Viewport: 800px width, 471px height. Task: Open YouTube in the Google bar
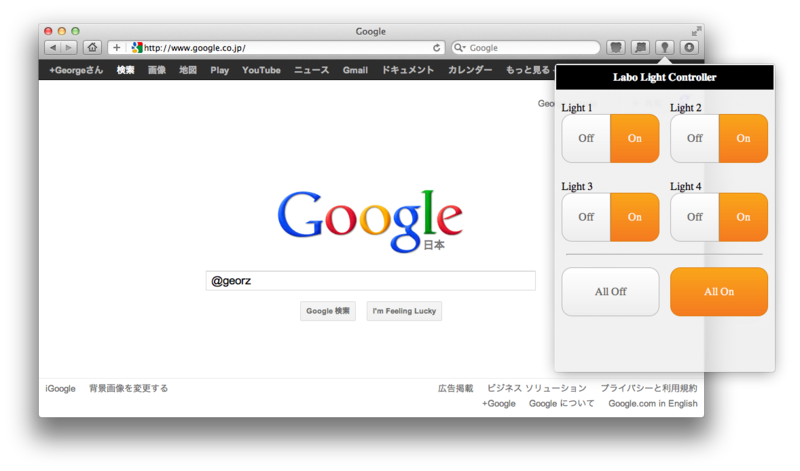coord(261,70)
